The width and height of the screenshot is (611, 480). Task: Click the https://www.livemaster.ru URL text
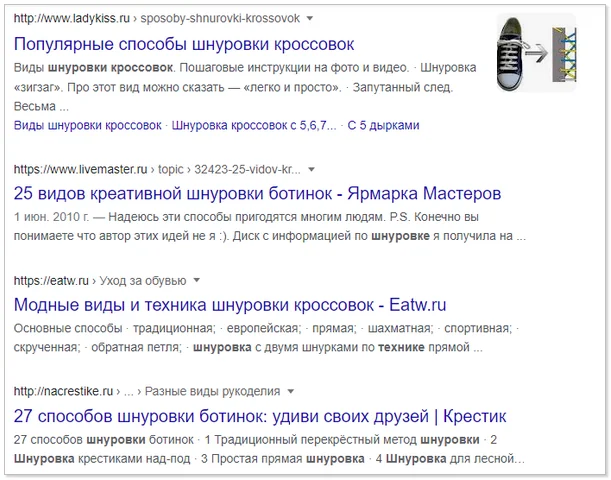point(80,169)
